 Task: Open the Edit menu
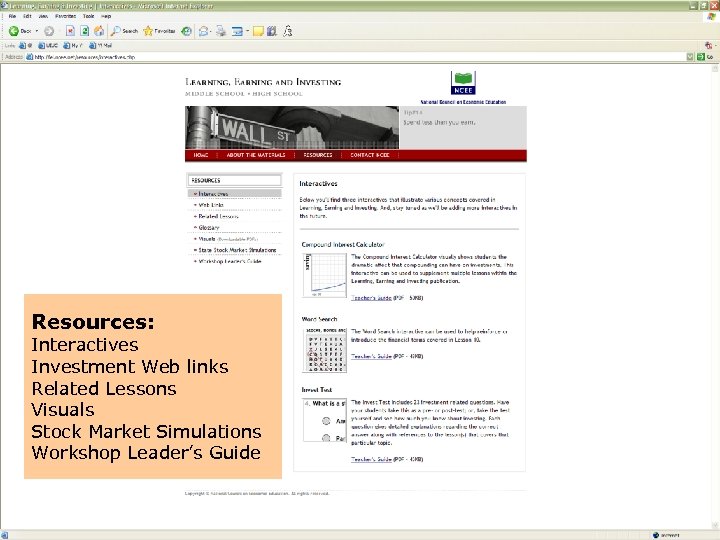28,16
